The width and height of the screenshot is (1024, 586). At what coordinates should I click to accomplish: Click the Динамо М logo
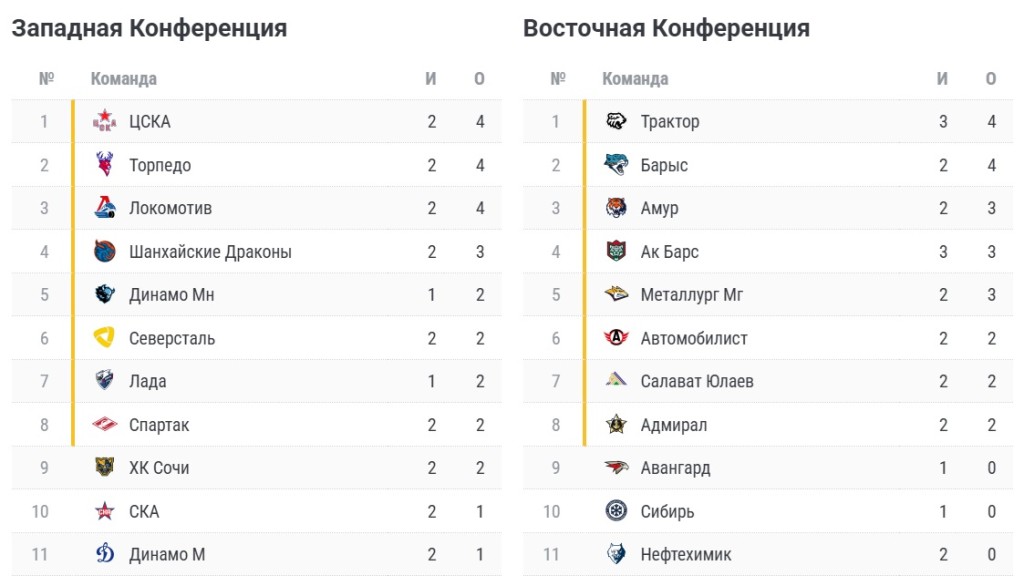pos(104,554)
